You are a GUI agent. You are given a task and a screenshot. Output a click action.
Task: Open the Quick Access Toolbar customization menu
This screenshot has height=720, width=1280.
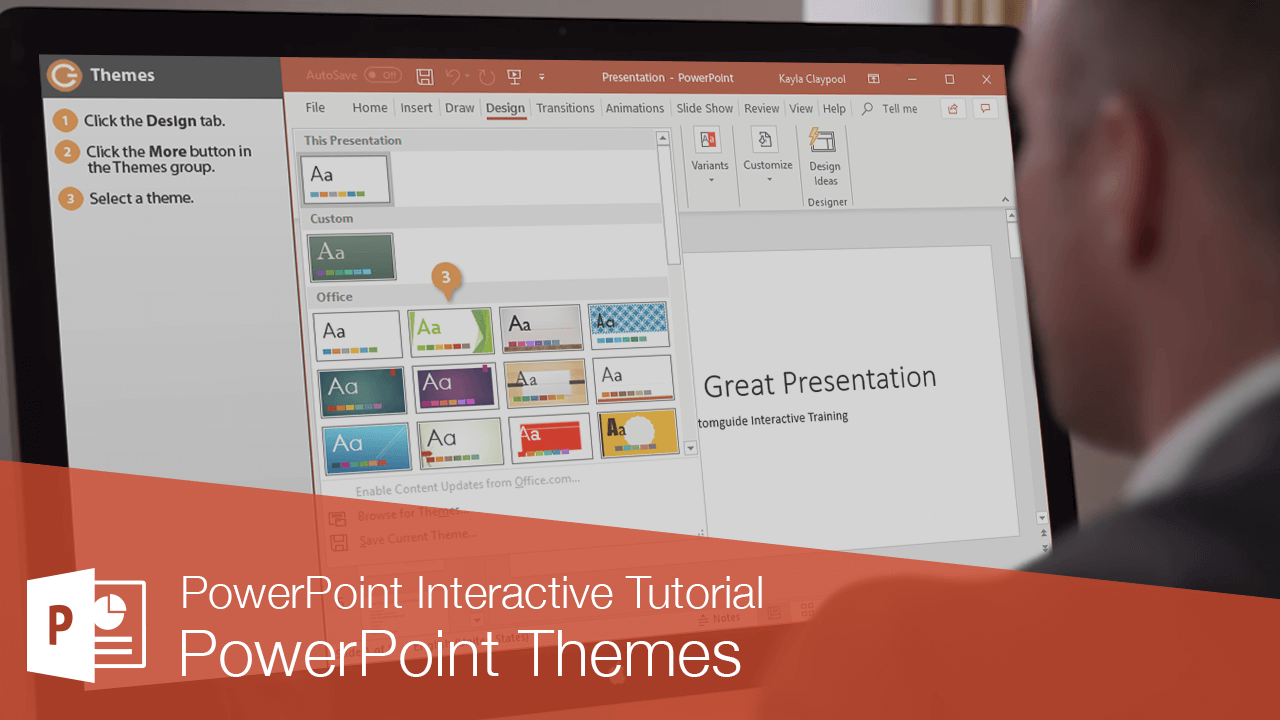tap(542, 78)
